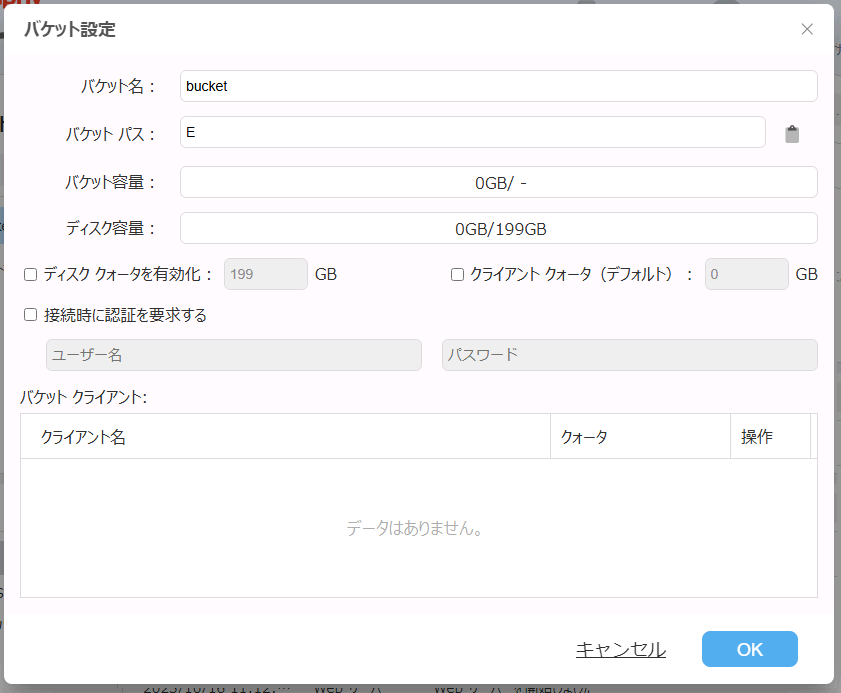841x693 pixels.
Task: Select the ディスク容量 0GB/199GB field
Action: click(498, 228)
